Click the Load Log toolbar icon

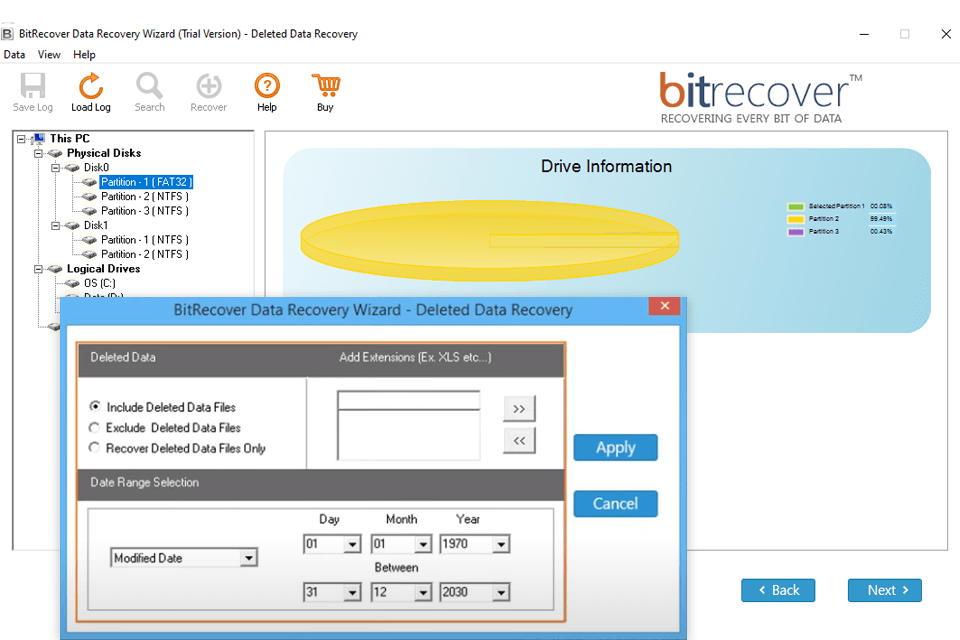tap(91, 86)
